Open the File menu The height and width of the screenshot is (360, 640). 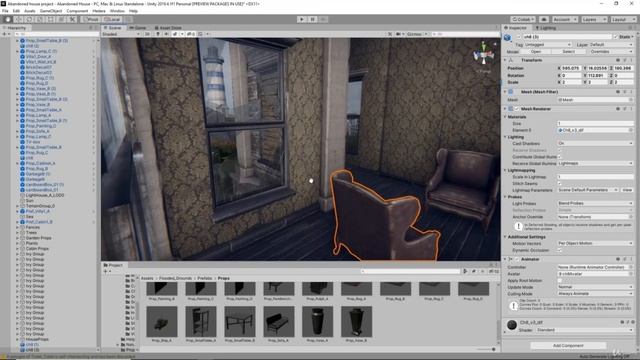pos(5,11)
